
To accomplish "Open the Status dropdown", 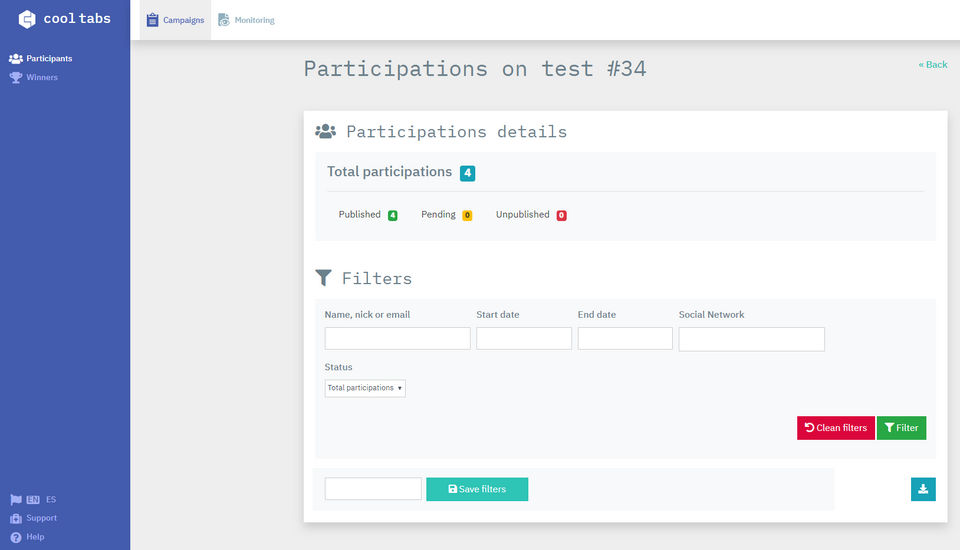I will (365, 388).
